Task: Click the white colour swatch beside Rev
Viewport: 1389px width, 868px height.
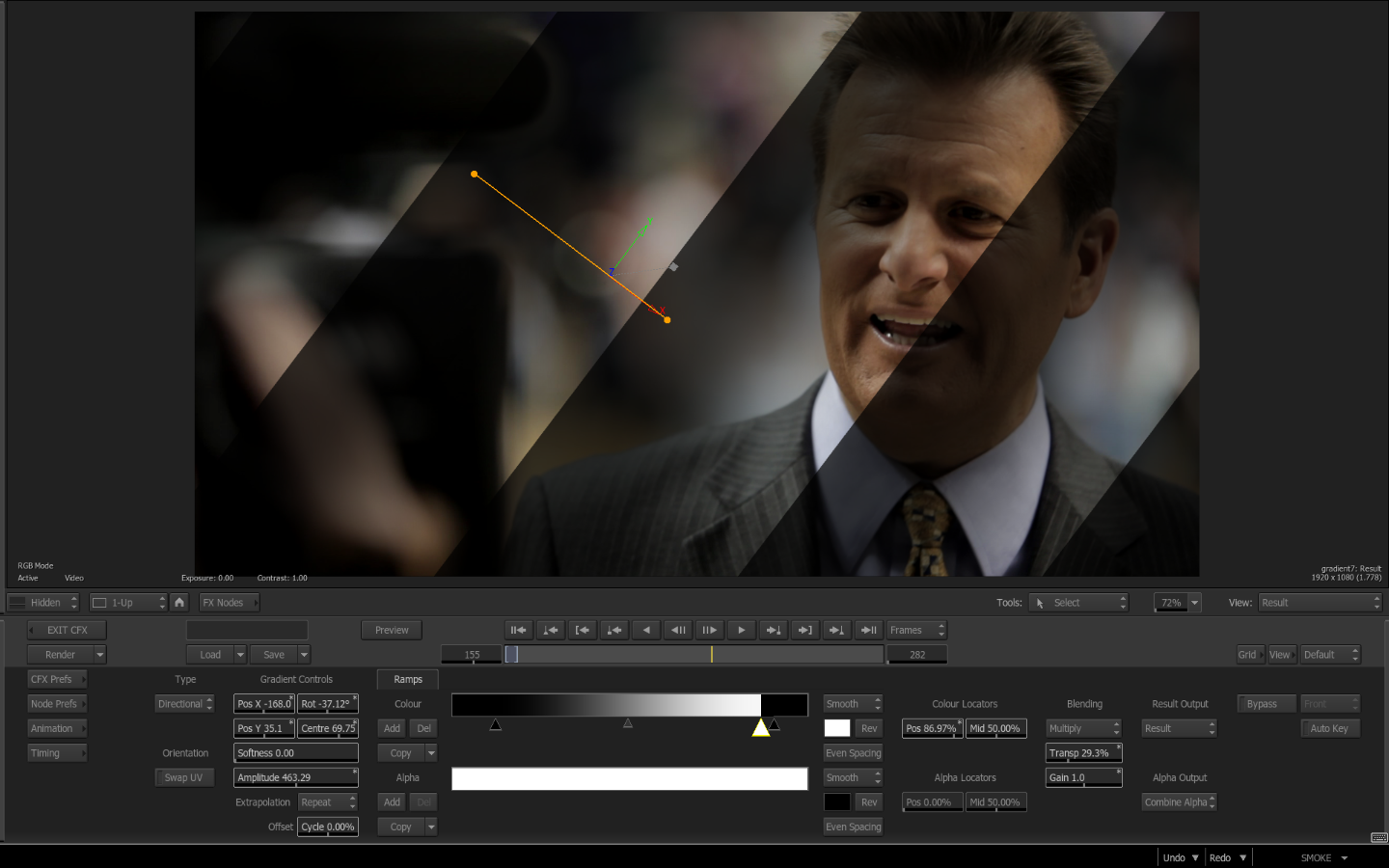Action: pyautogui.click(x=837, y=728)
